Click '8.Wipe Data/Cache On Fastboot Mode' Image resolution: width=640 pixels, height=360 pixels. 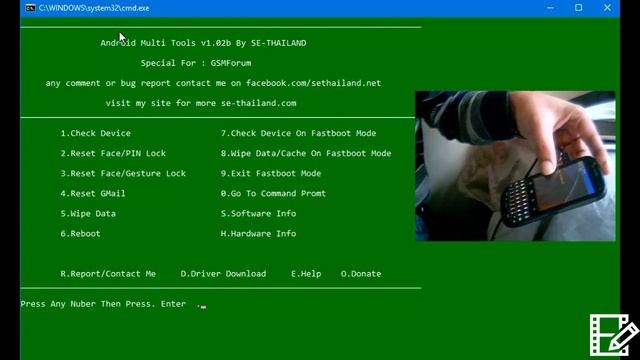(306, 153)
